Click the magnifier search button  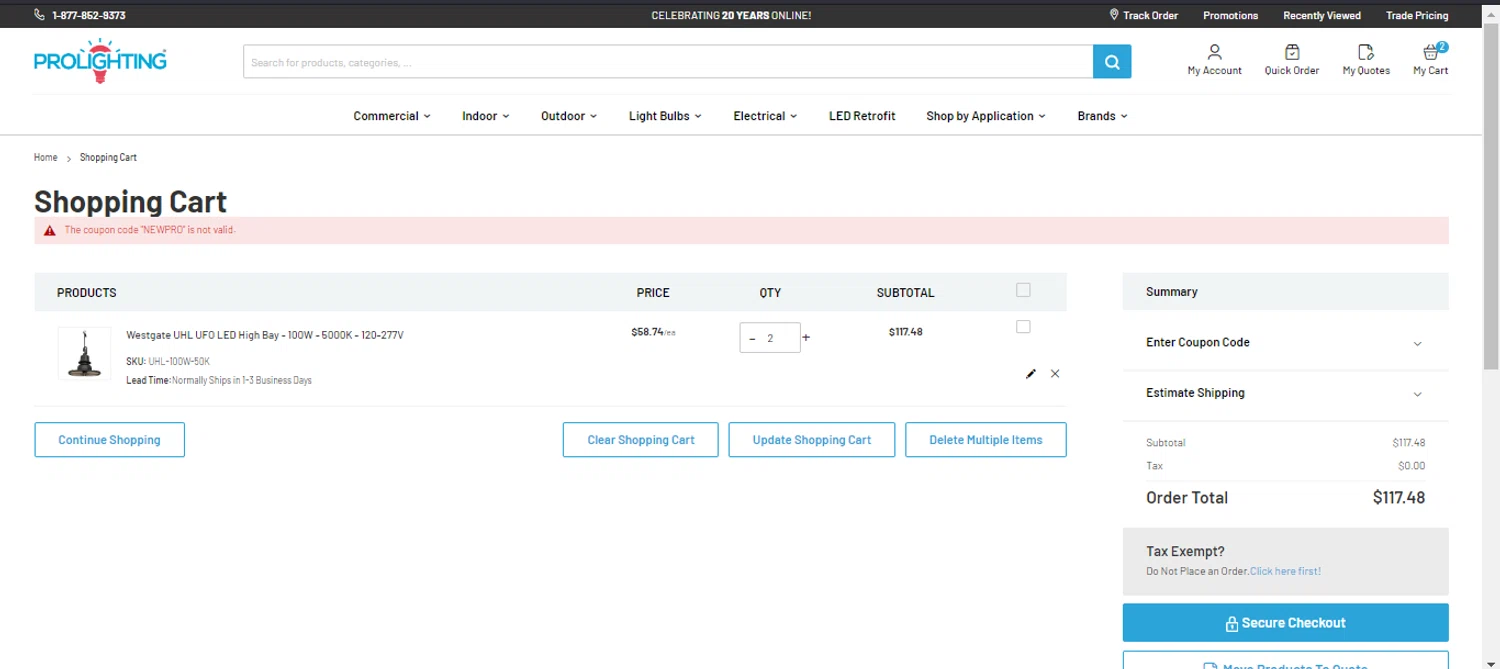click(1112, 62)
